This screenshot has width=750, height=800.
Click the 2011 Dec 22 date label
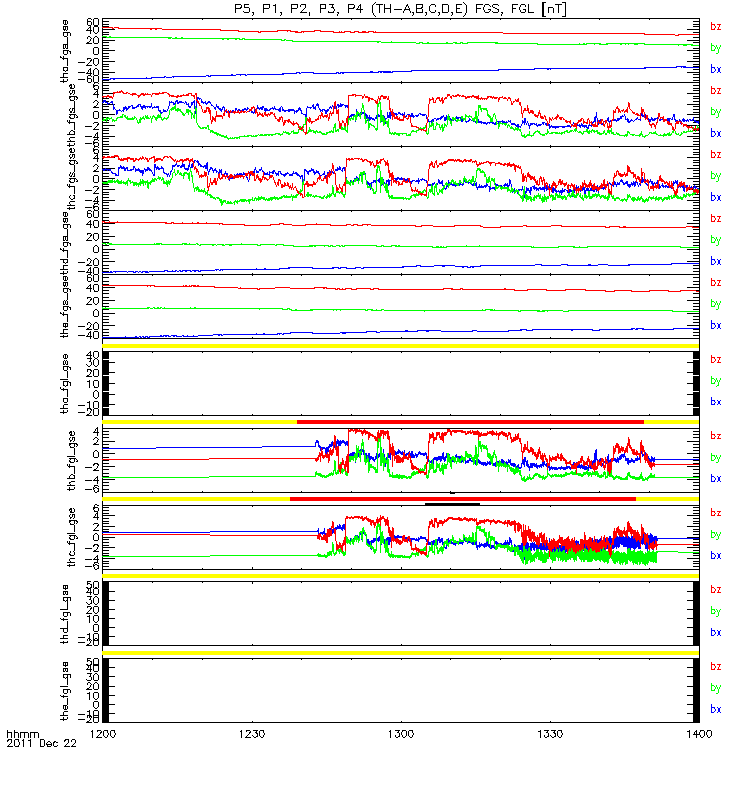41,743
